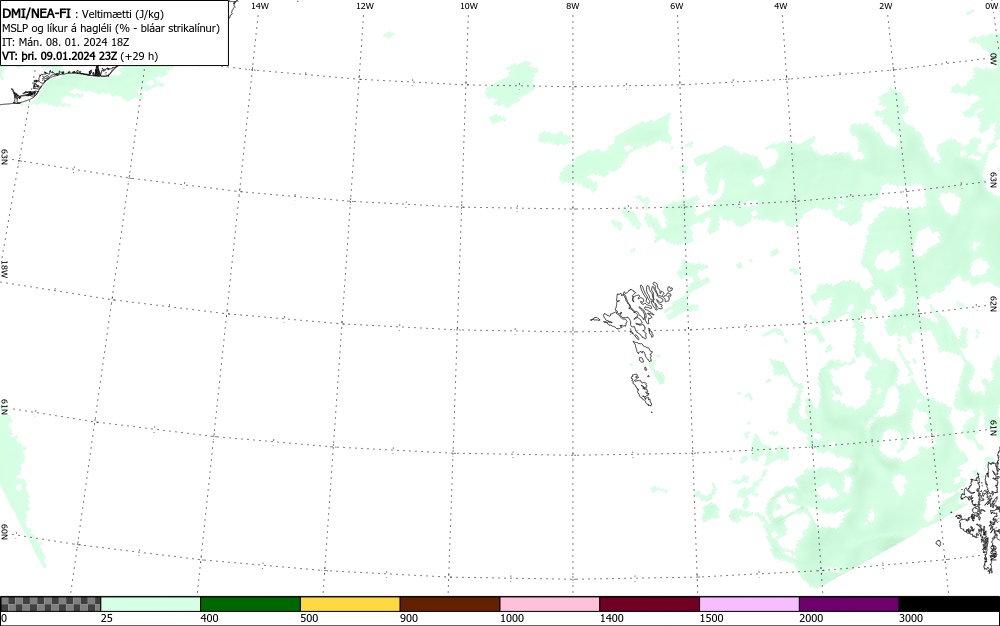
Task: Click the 'IT: Mán. 08. 01. 2024 18Z' line
Action: pyautogui.click(x=65, y=42)
